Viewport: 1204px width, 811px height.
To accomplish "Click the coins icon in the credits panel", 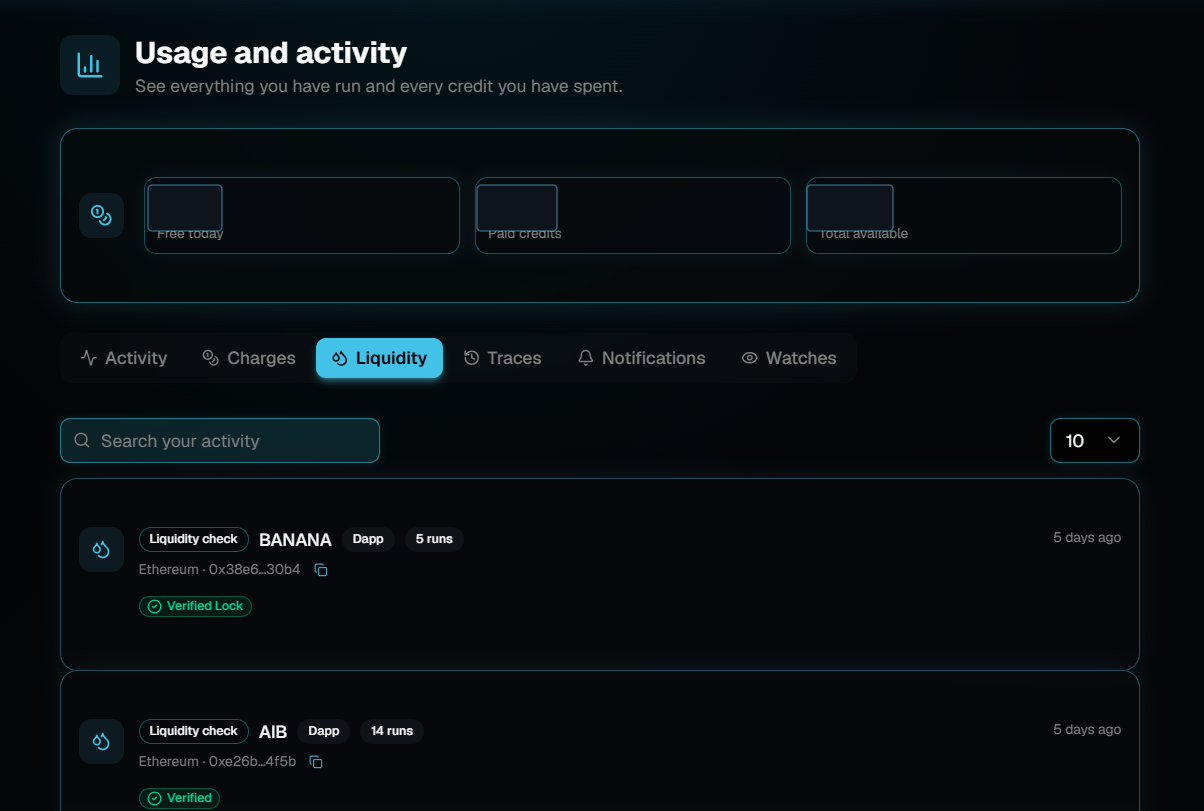I will [x=101, y=215].
